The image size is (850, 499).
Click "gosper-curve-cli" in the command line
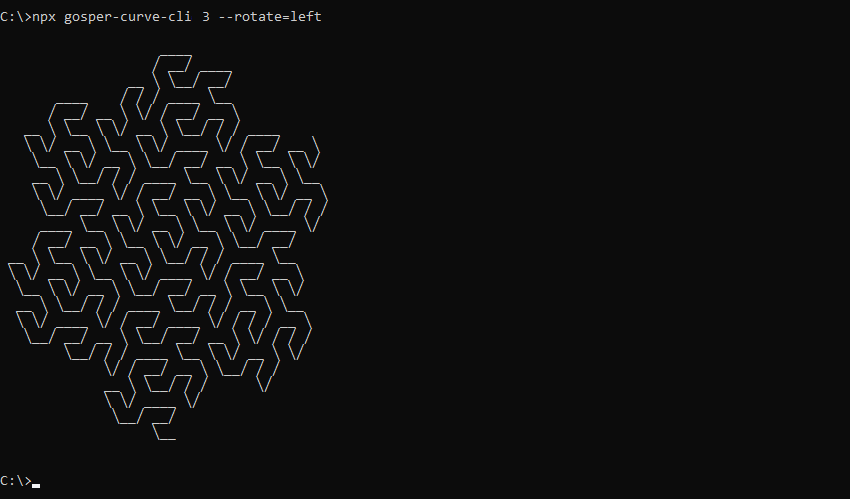tap(127, 17)
